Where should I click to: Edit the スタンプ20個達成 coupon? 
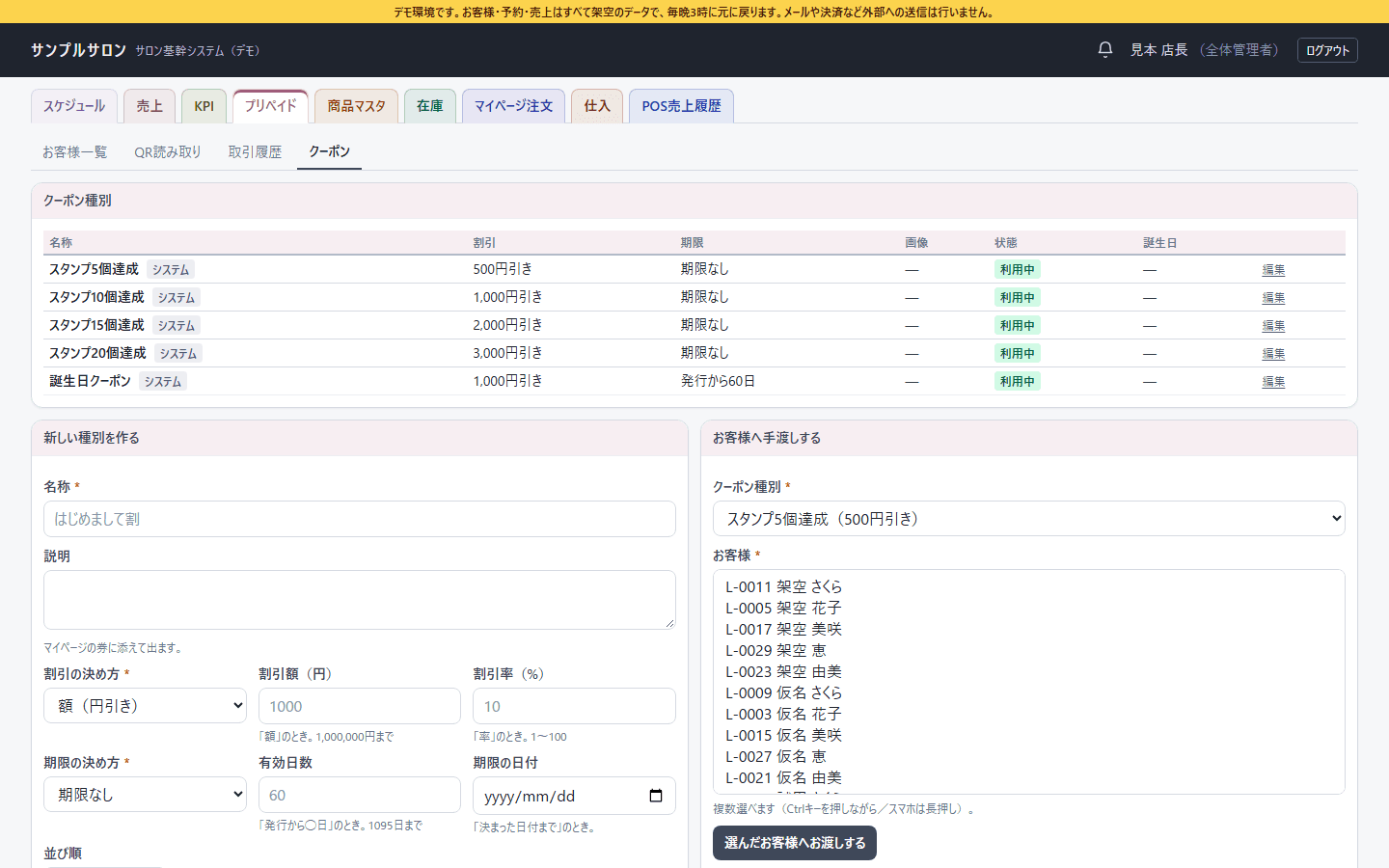tap(1273, 354)
